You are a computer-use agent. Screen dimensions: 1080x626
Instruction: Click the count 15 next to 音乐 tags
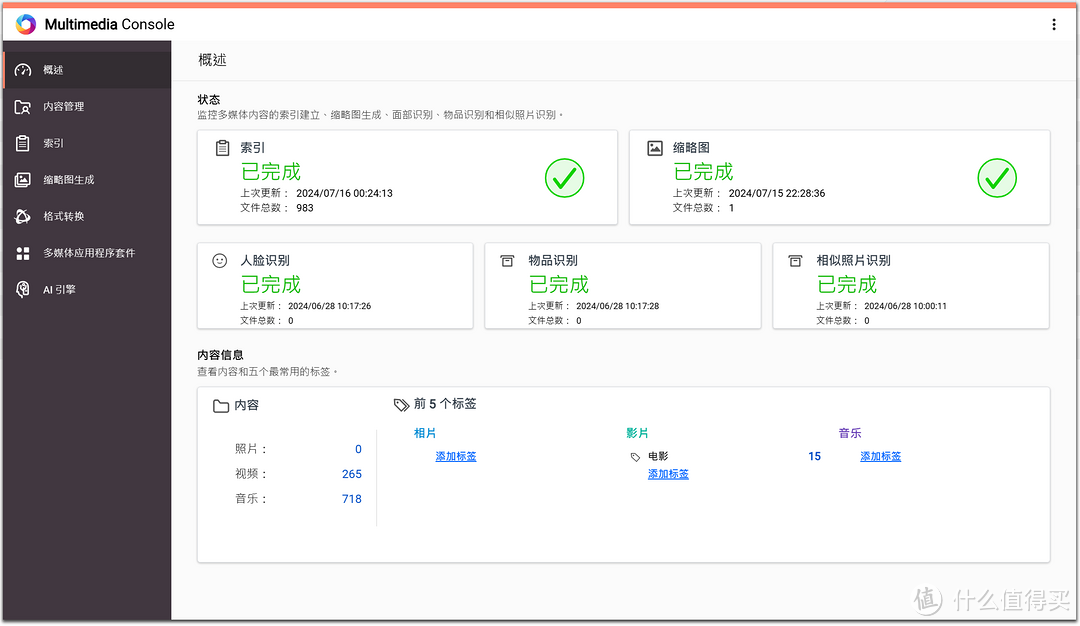pos(814,455)
